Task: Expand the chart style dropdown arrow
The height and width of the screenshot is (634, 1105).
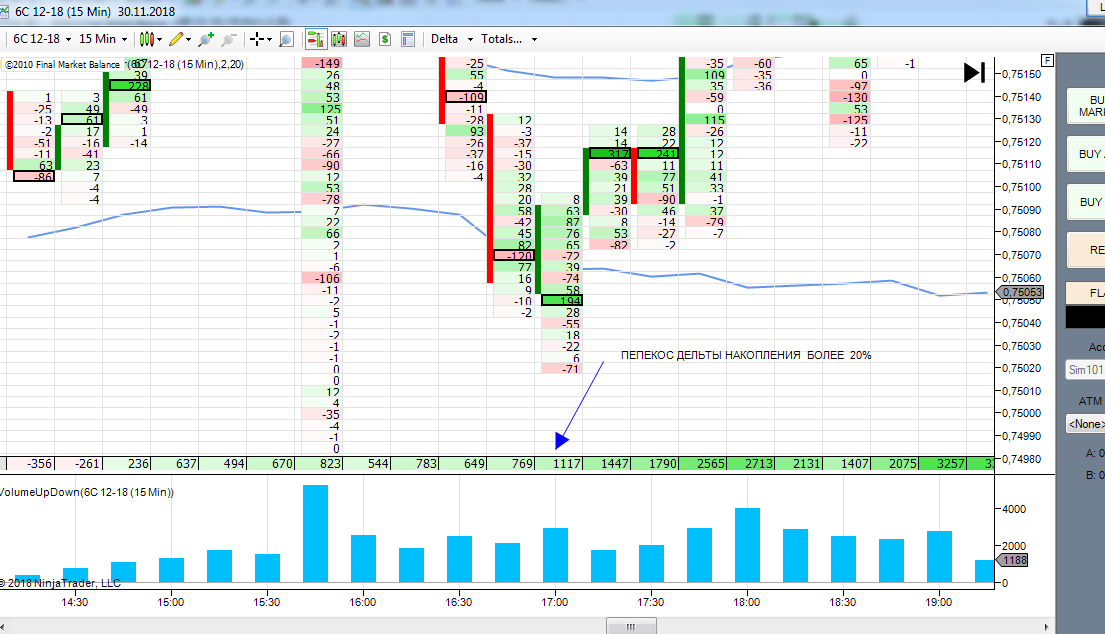Action: point(160,40)
